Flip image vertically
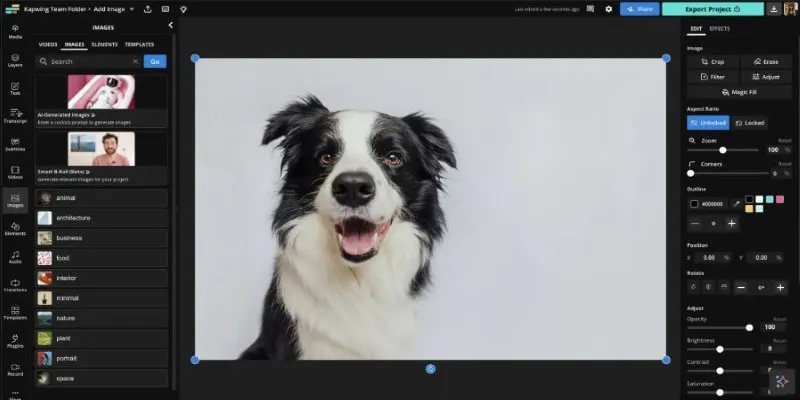The width and height of the screenshot is (800, 400). 723,287
